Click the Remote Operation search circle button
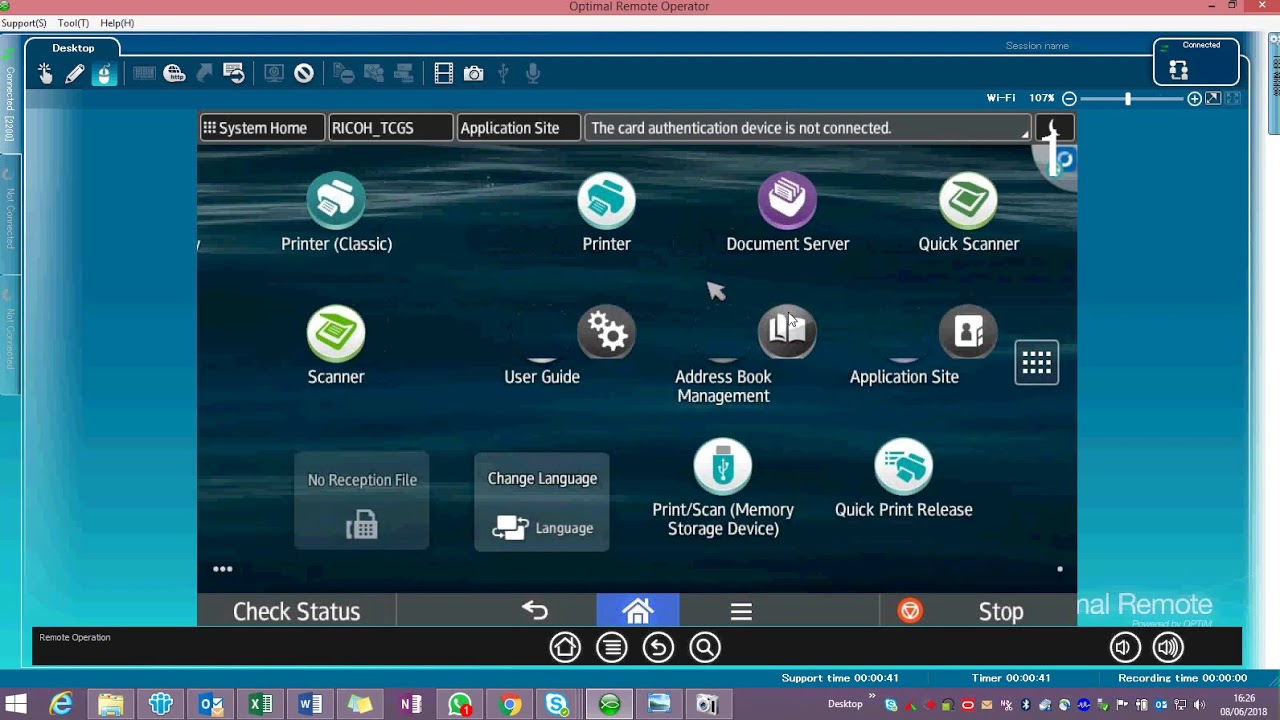 point(705,647)
